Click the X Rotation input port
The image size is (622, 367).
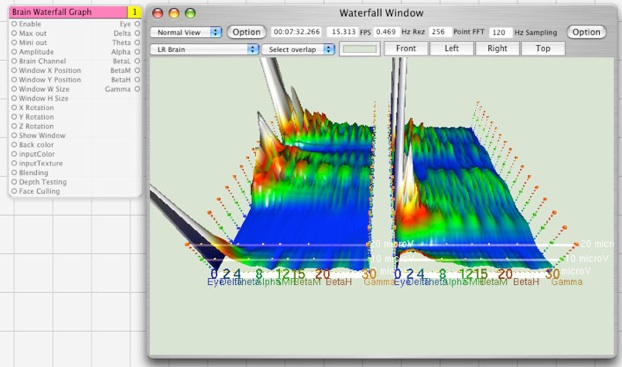pyautogui.click(x=14, y=108)
